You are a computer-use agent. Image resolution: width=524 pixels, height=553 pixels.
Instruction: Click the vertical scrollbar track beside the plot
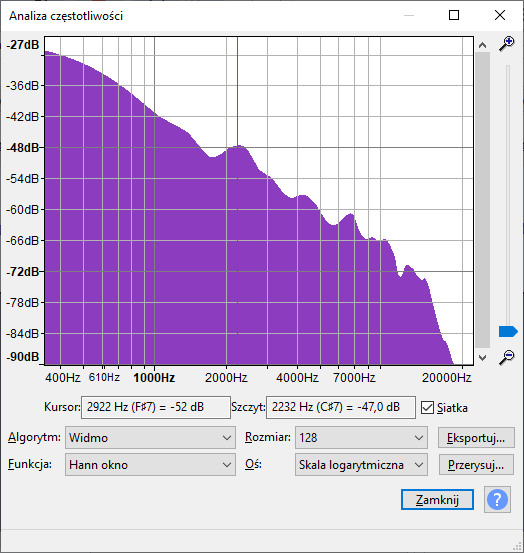(482, 200)
